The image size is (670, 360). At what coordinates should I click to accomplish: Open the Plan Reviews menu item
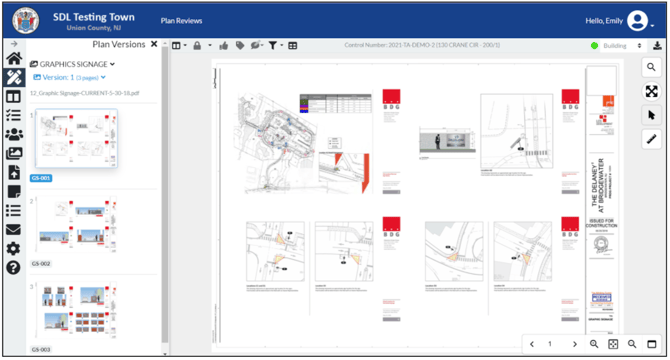coord(181,20)
